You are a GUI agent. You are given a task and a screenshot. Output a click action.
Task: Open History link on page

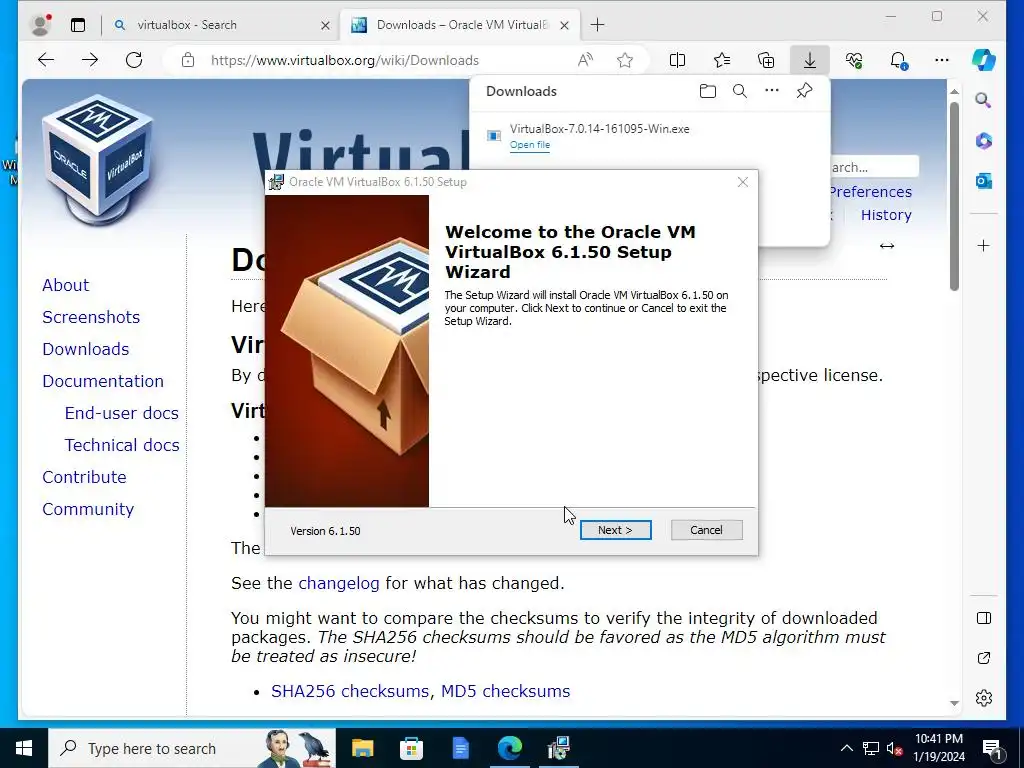click(x=886, y=215)
